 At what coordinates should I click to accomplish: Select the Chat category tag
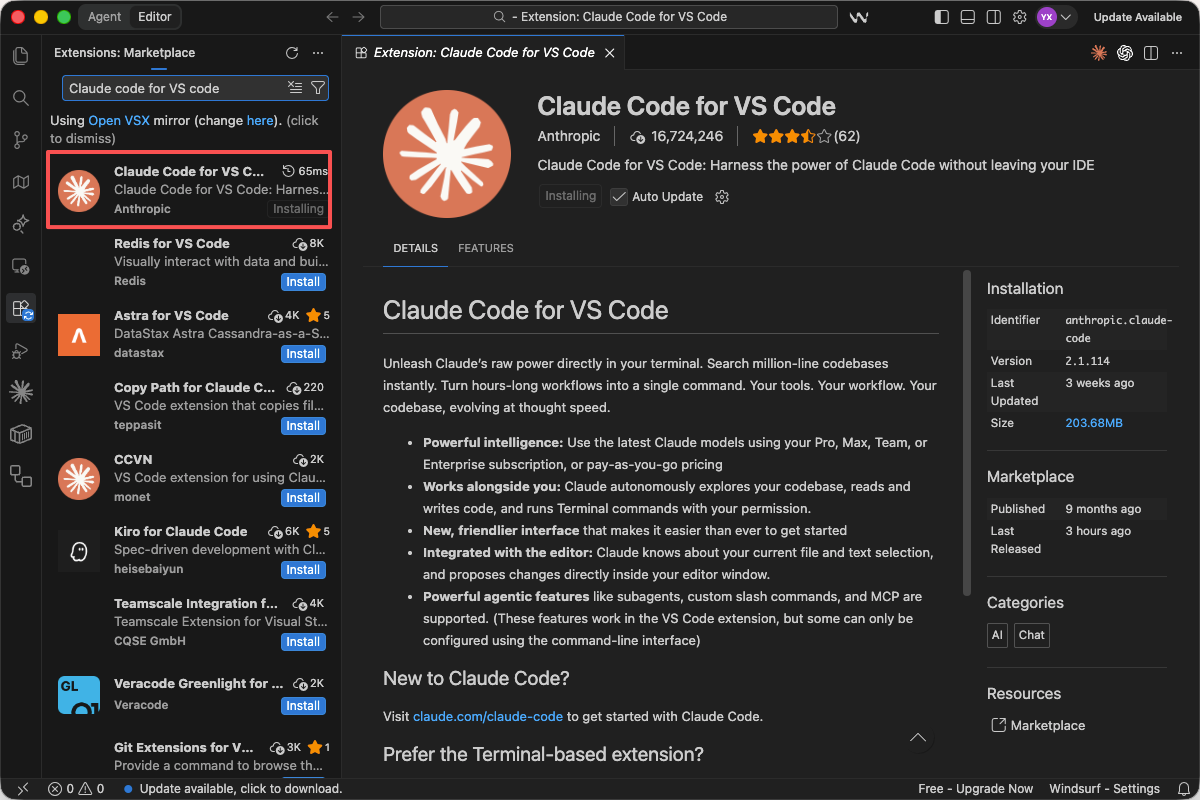pyautogui.click(x=1032, y=635)
